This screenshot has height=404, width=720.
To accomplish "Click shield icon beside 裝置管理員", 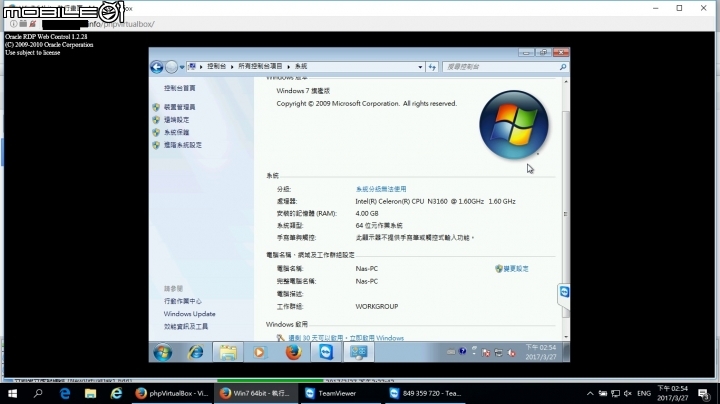I will pyautogui.click(x=156, y=107).
